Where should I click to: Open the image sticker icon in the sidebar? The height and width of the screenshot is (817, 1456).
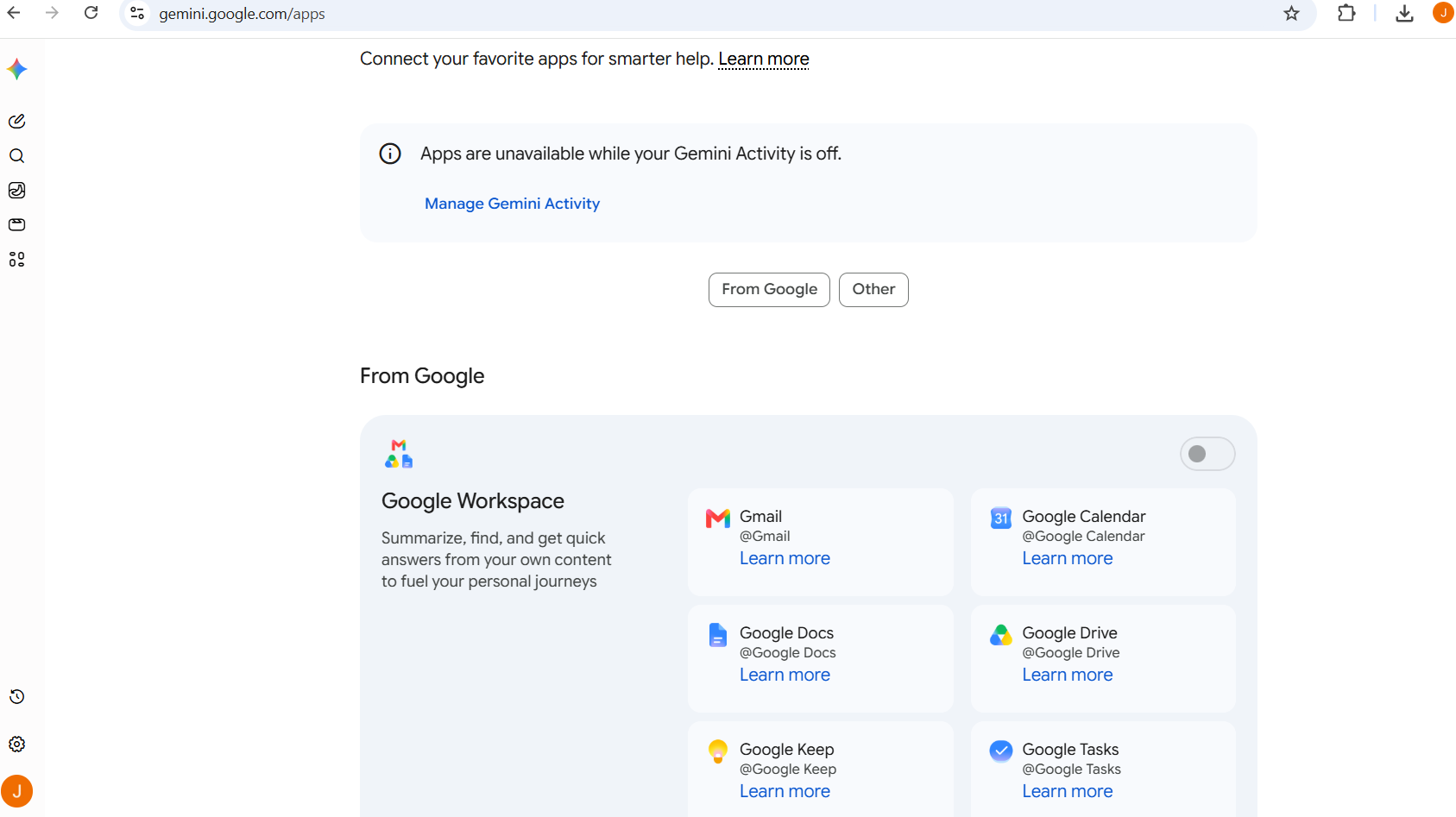17,191
